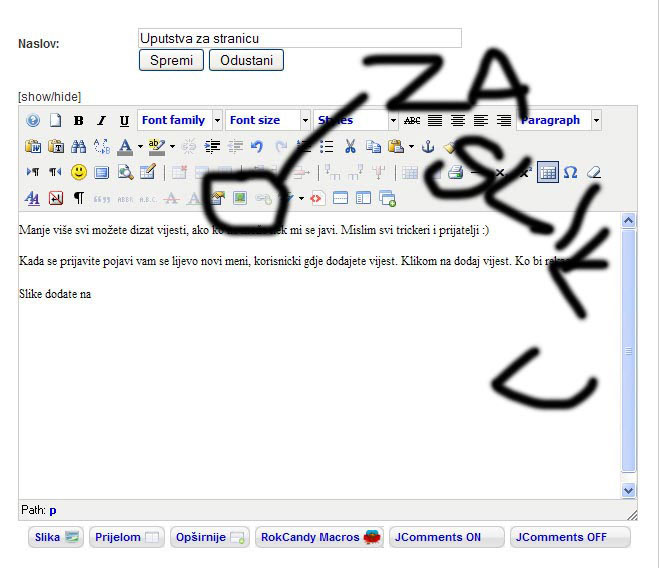The image size is (659, 568).
Task: Open the Paragraph format dropdown
Action: 558,120
